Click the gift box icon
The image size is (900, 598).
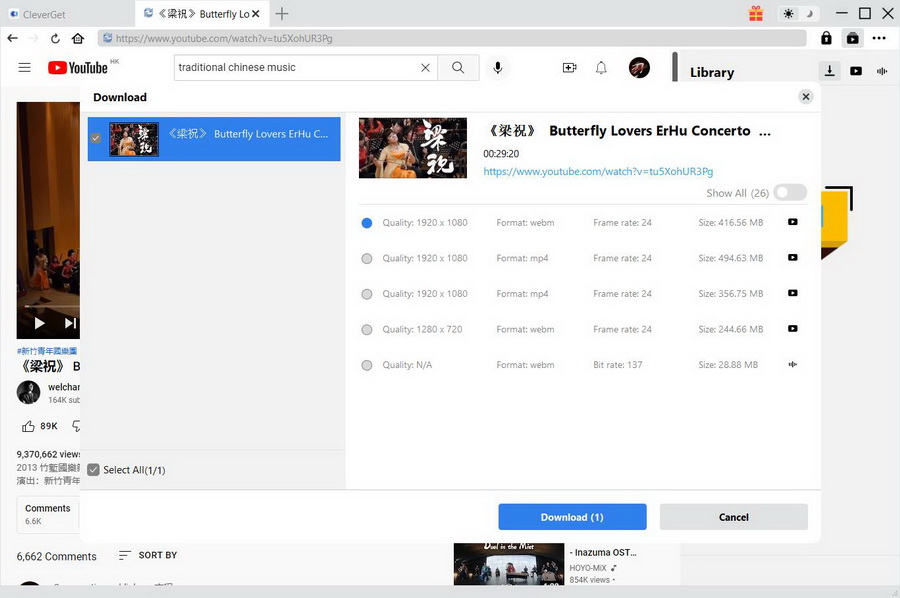click(x=755, y=14)
